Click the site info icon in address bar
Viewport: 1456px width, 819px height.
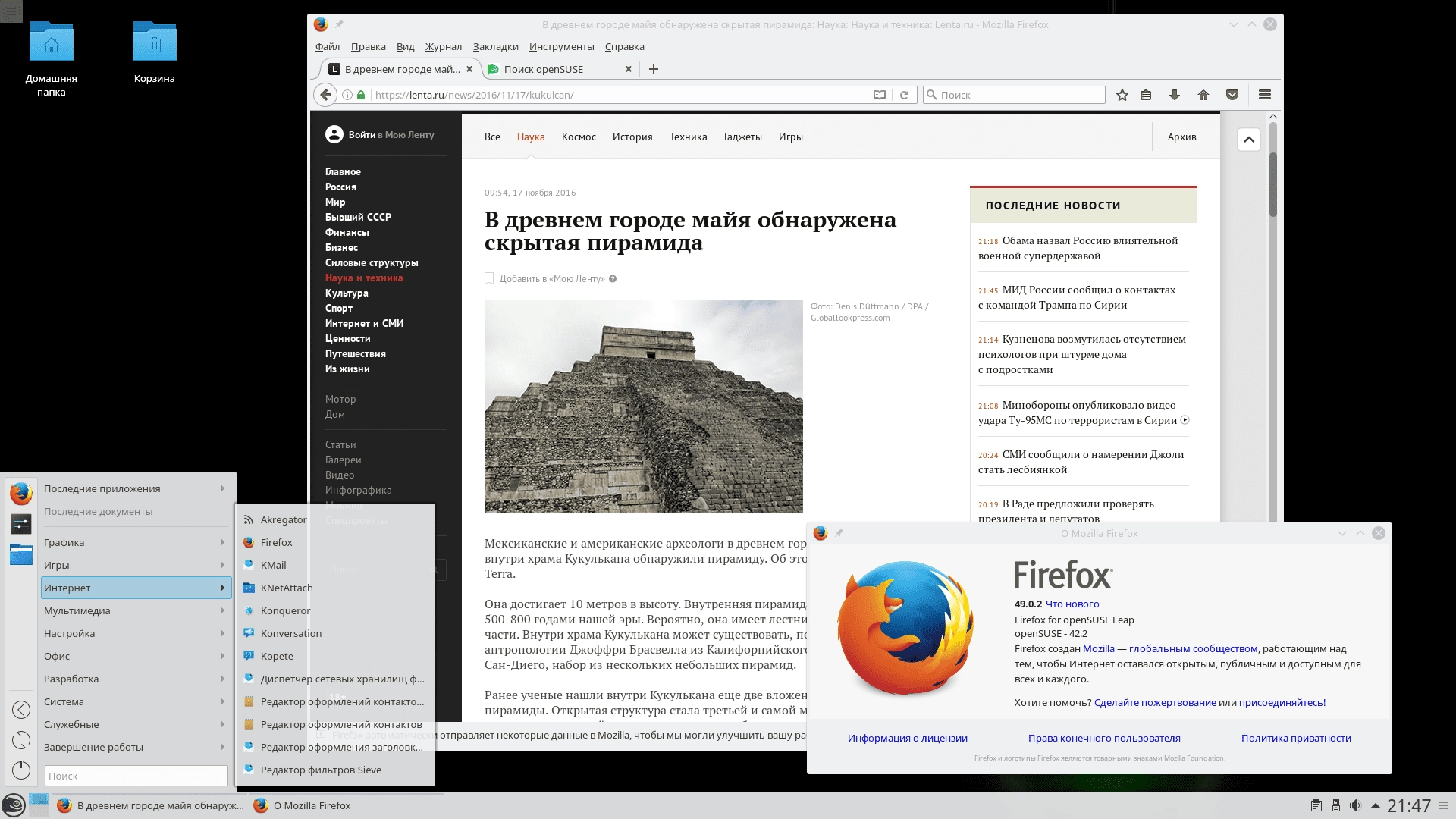[x=347, y=95]
